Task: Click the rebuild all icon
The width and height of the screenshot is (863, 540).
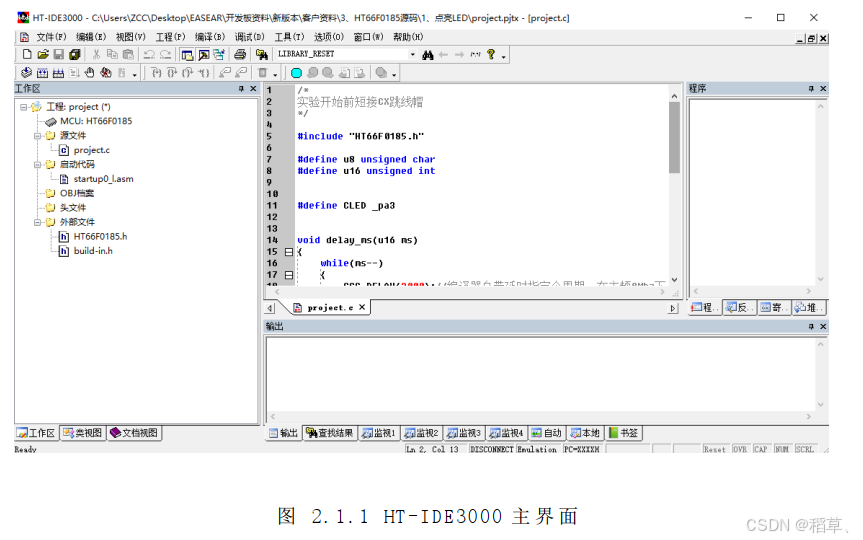Action: point(58,73)
